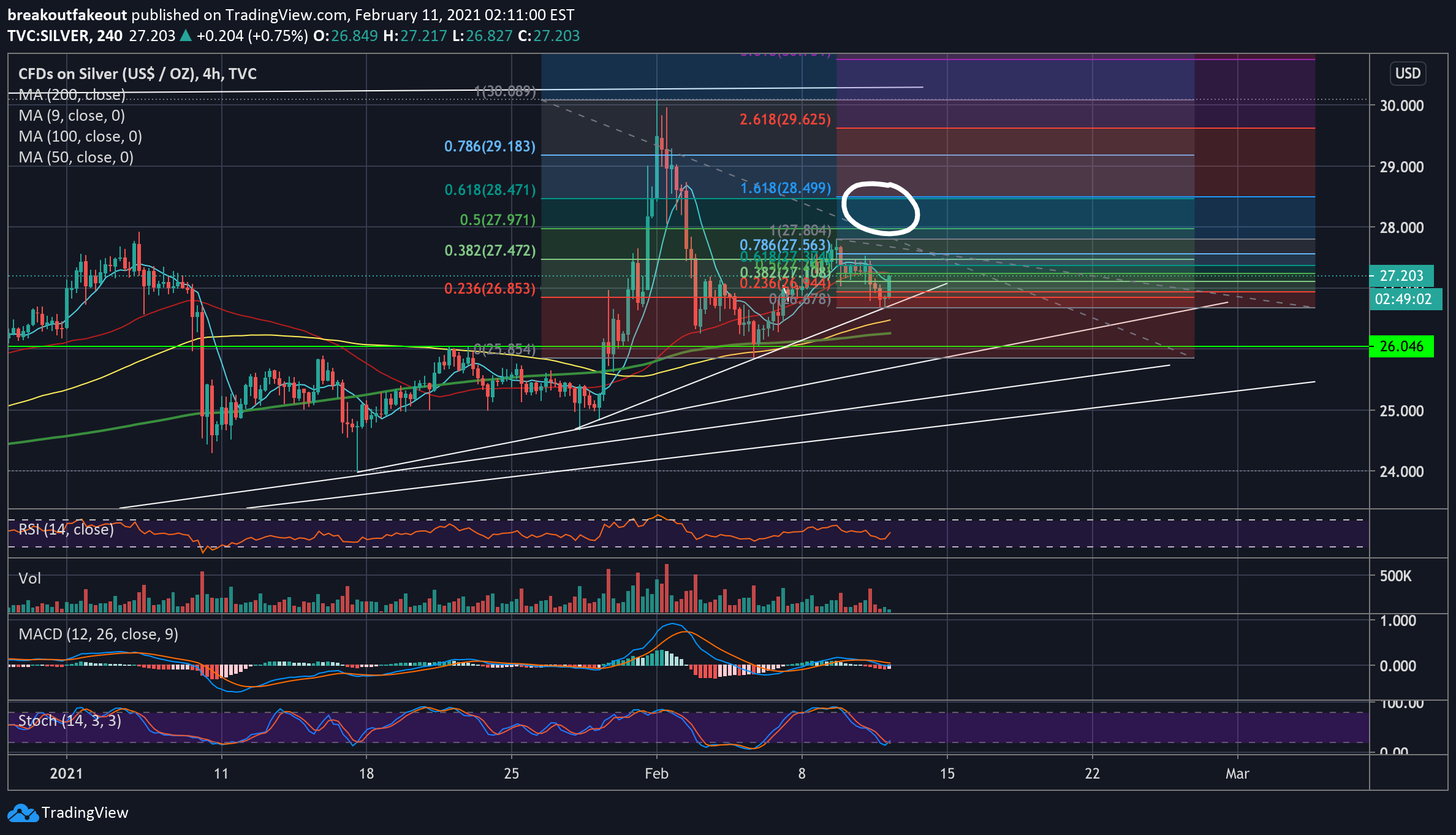Click the Mar date axis label
This screenshot has width=1456, height=835.
tap(1237, 774)
